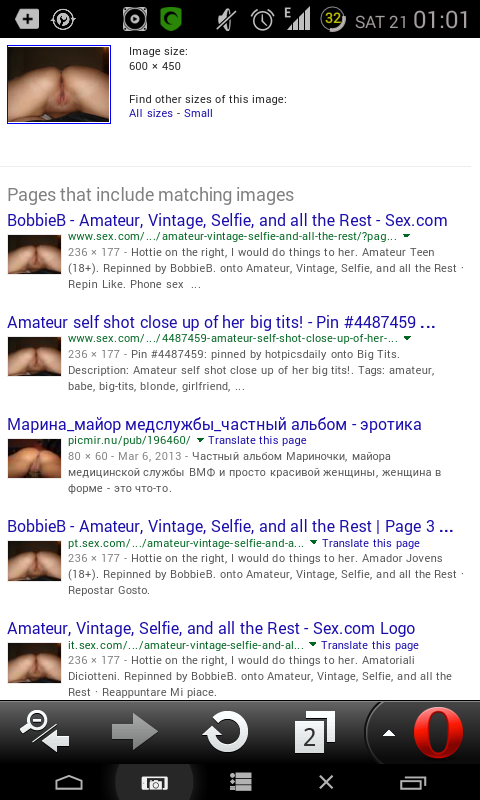Open the list menu icon in the navigation bar
This screenshot has width=480, height=800.
pyautogui.click(x=240, y=782)
